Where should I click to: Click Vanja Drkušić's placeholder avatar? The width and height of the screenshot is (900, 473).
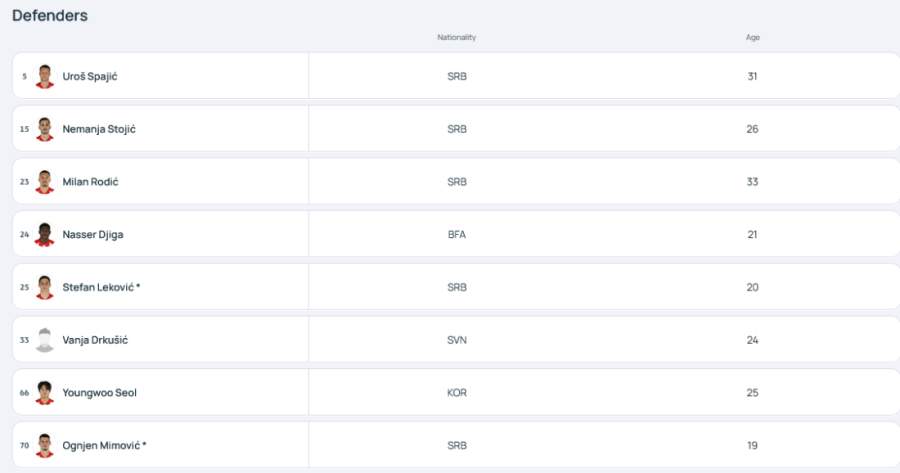(x=44, y=340)
